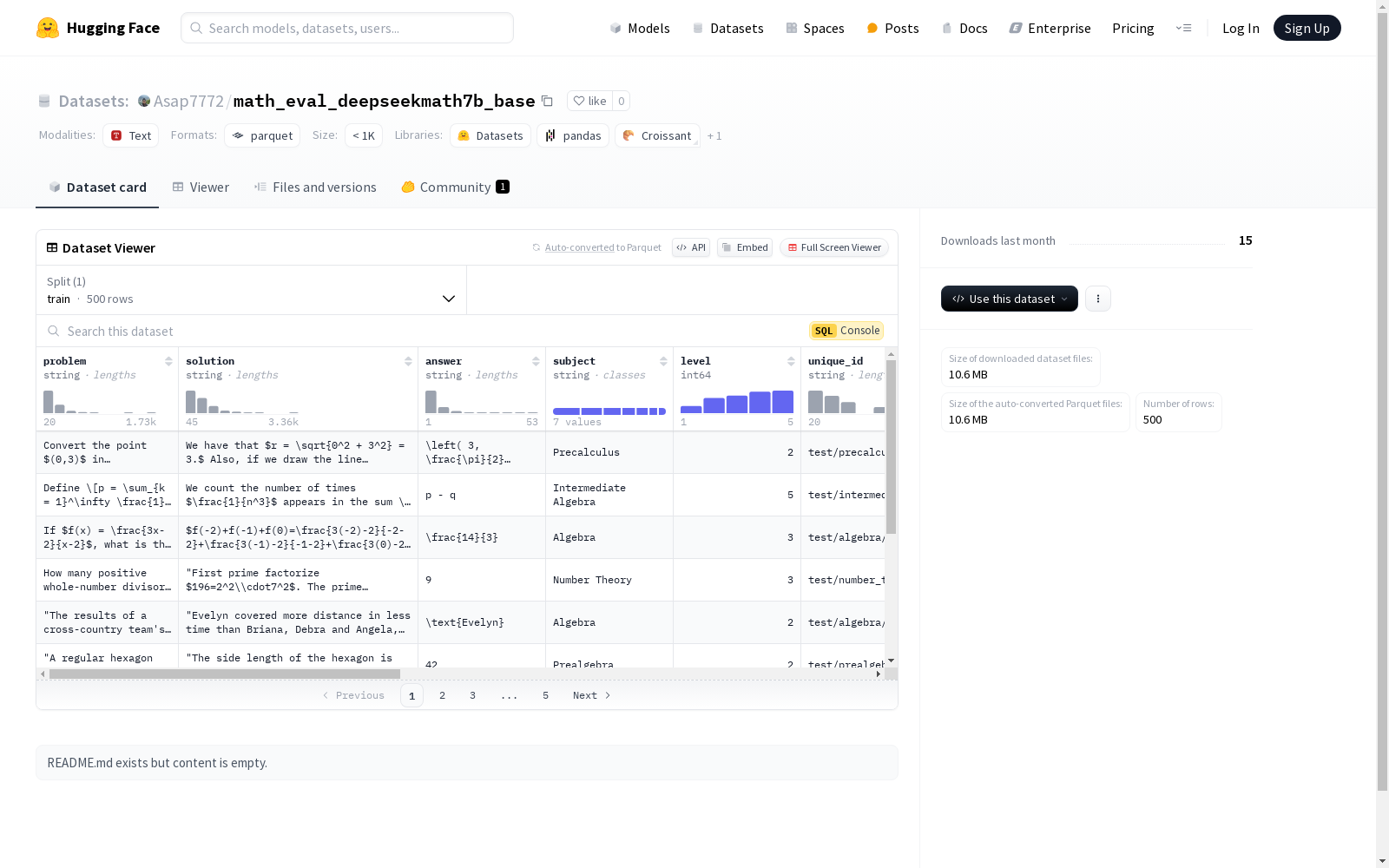Click the Hugging Face logo icon
The width and height of the screenshot is (1389, 868).
point(48,28)
